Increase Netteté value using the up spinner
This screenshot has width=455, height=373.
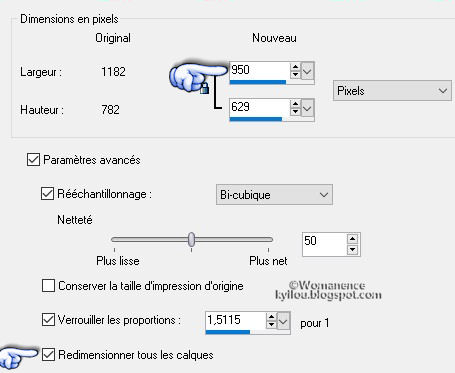tap(352, 239)
